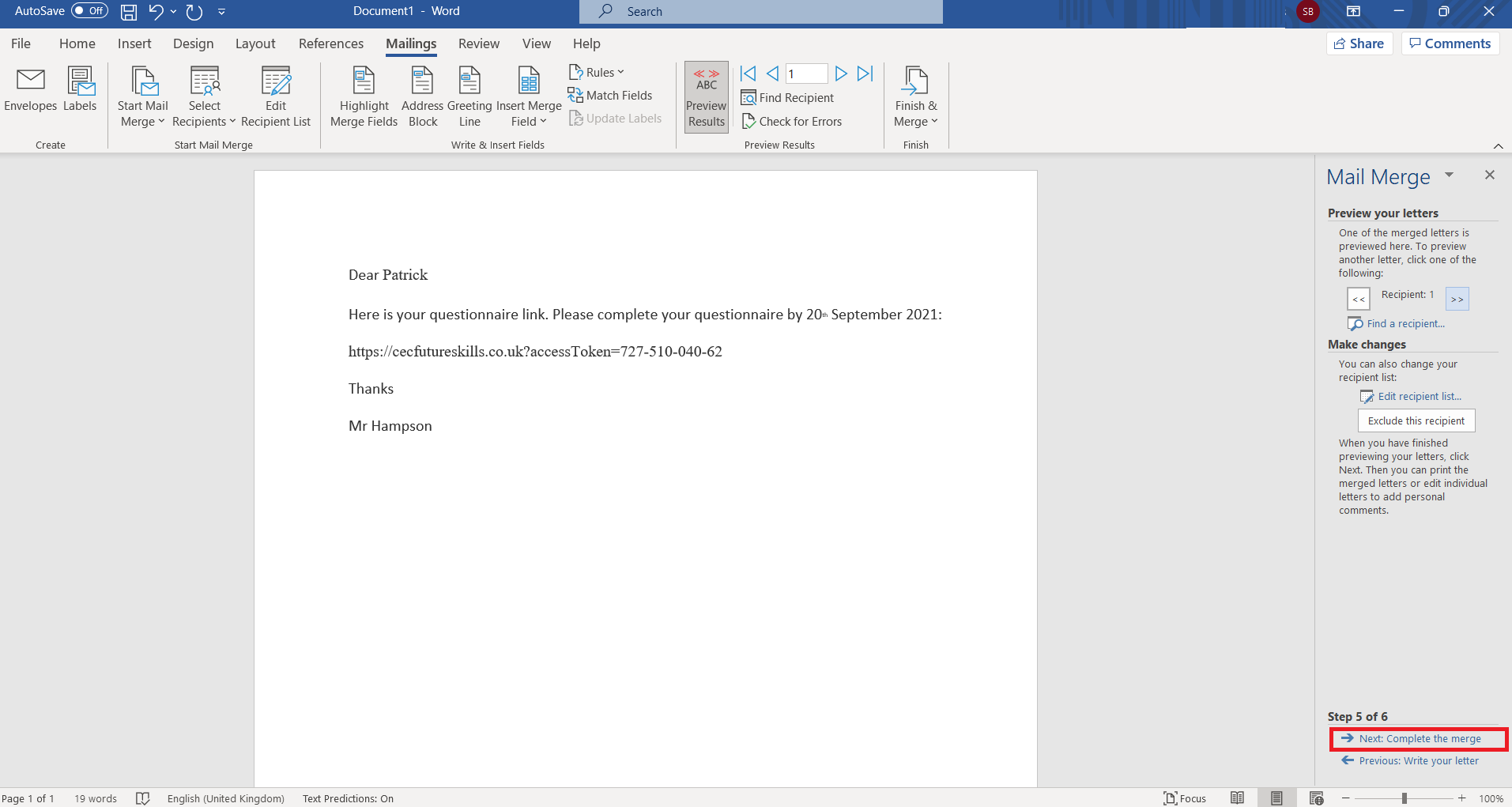The image size is (1512, 807).
Task: Click Insert Merge Field icon
Action: (x=529, y=81)
